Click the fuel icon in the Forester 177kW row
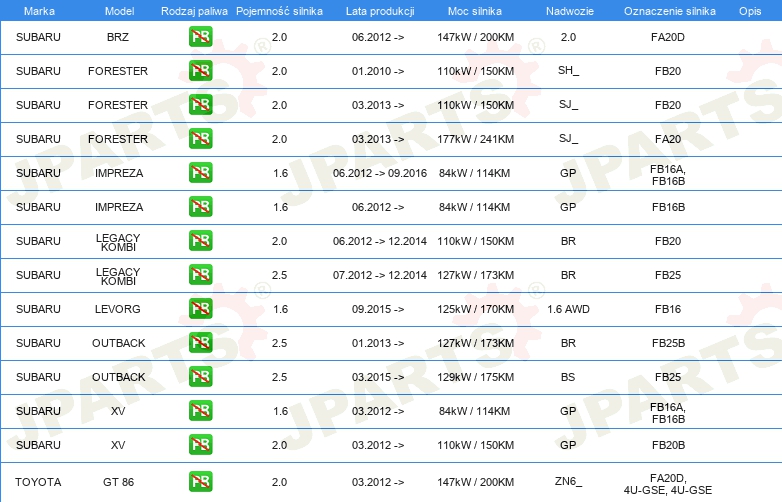The height and width of the screenshot is (502, 782). (x=200, y=139)
